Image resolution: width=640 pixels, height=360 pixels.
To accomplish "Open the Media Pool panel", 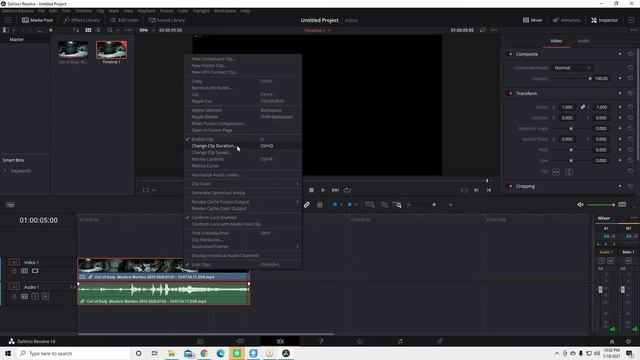I will coord(37,20).
